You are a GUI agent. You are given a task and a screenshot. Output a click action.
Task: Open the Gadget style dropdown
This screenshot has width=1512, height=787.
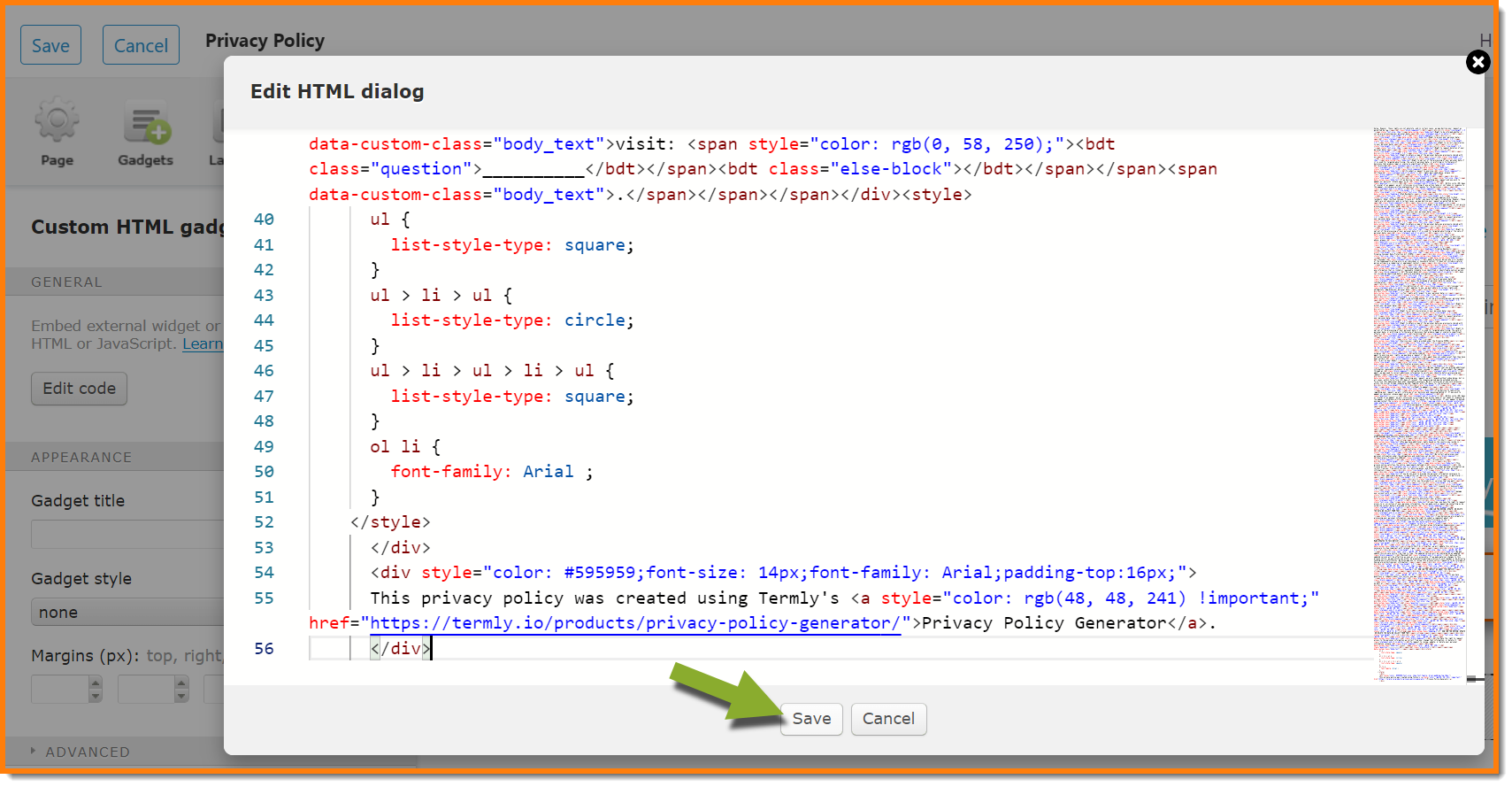coord(128,613)
